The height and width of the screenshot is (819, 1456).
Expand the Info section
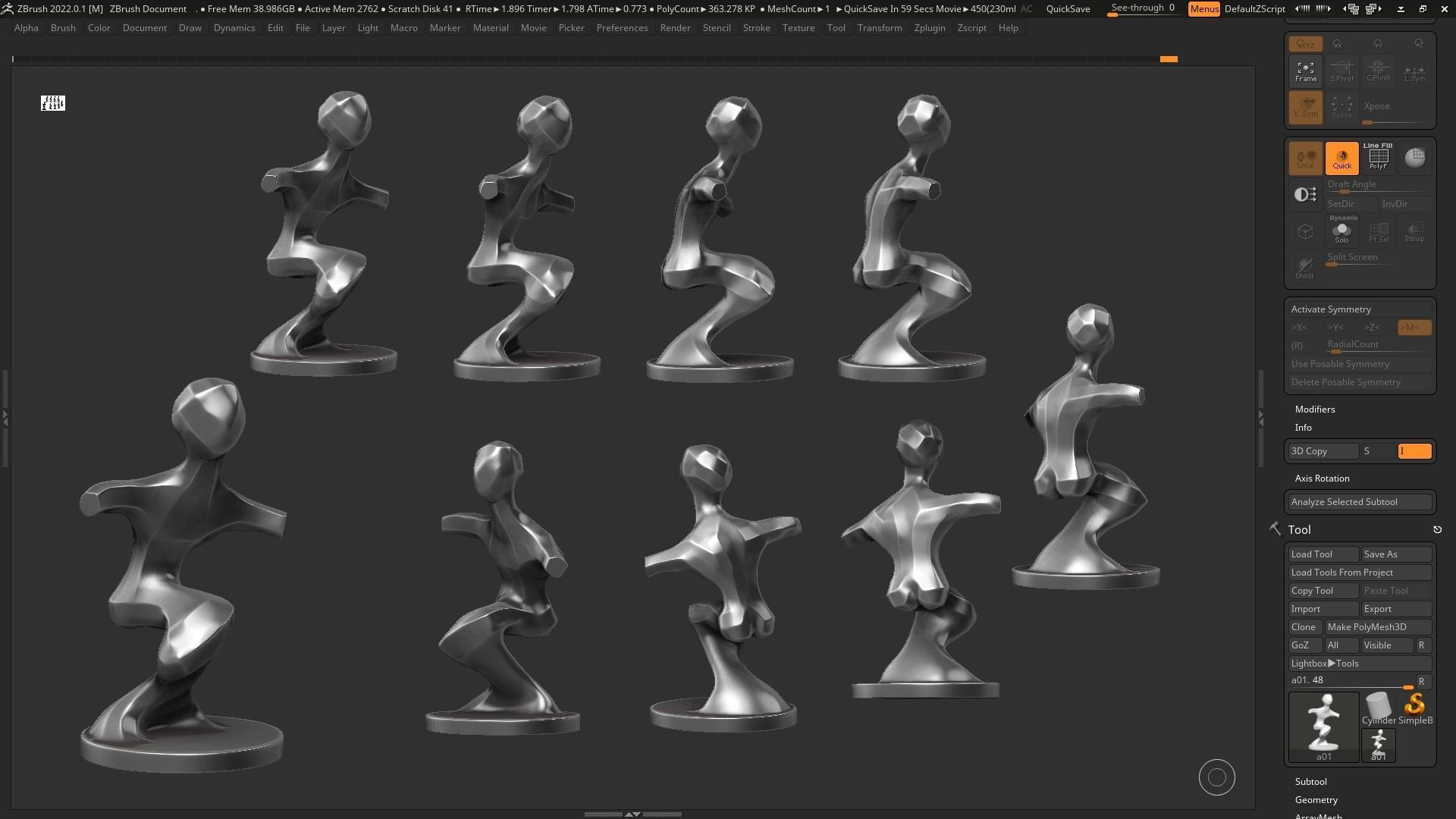pyautogui.click(x=1303, y=428)
